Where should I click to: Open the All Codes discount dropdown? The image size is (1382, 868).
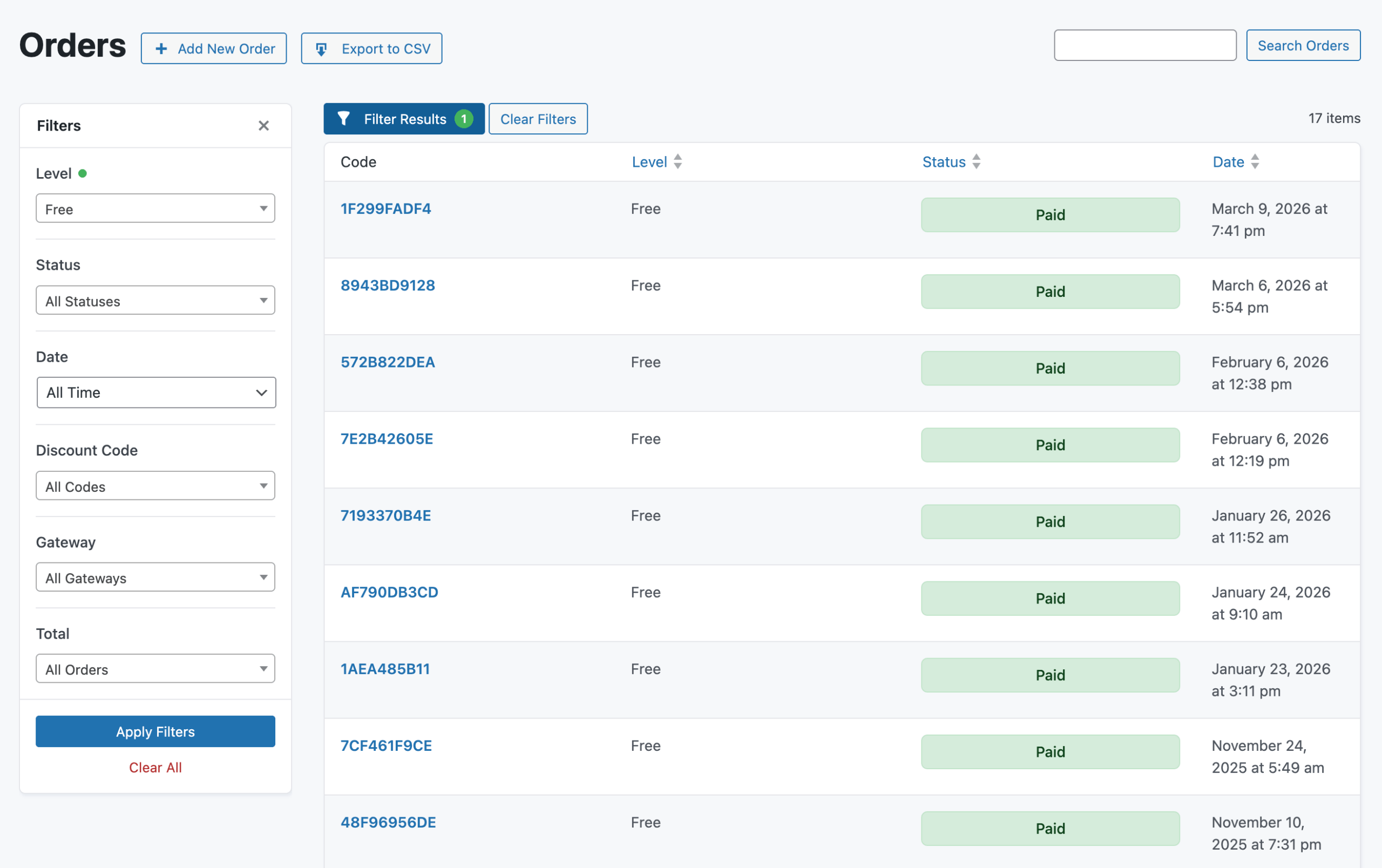point(155,486)
